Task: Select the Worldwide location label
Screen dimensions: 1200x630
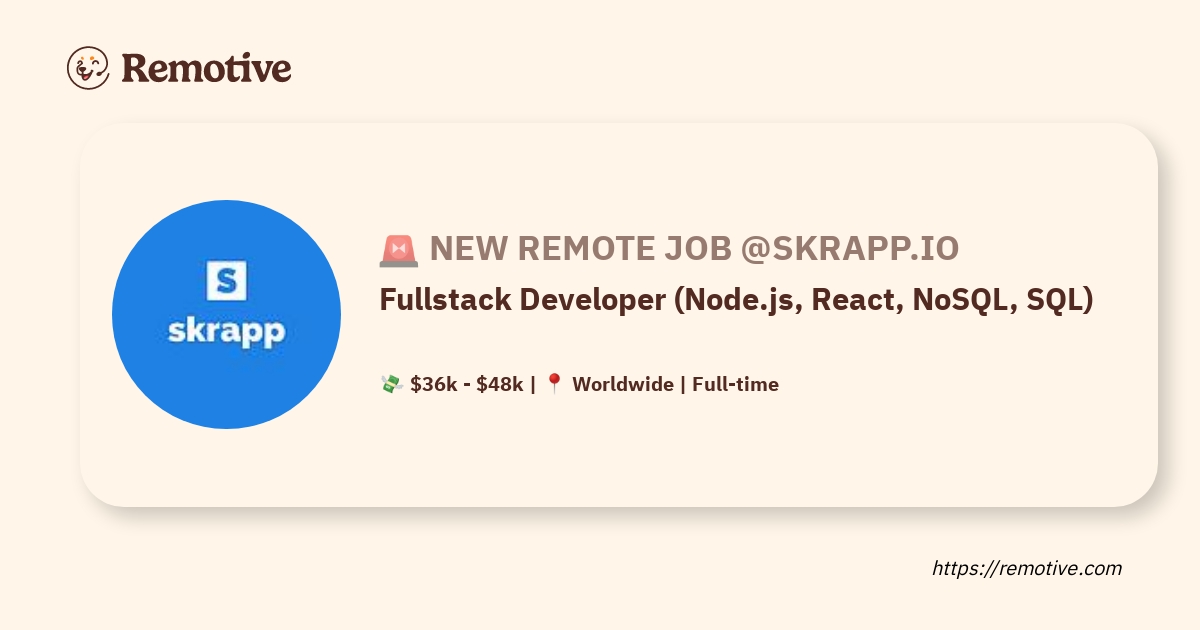Action: [622, 384]
